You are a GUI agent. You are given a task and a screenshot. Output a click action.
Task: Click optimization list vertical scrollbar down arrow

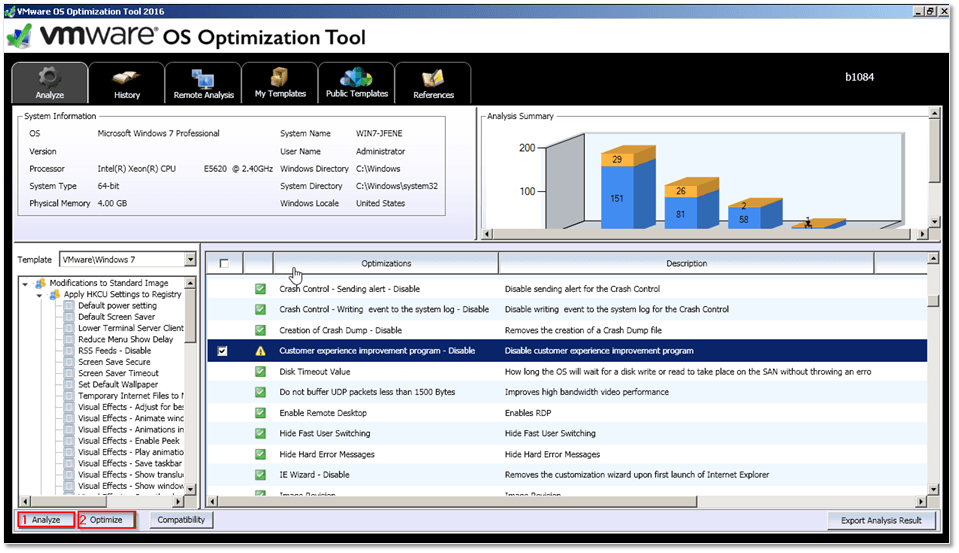click(933, 489)
